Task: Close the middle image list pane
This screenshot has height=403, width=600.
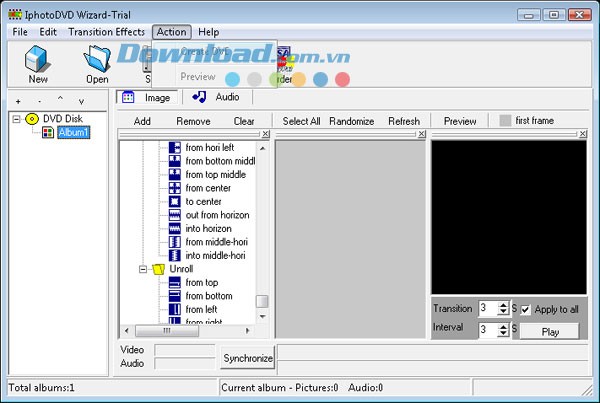Action: click(421, 134)
